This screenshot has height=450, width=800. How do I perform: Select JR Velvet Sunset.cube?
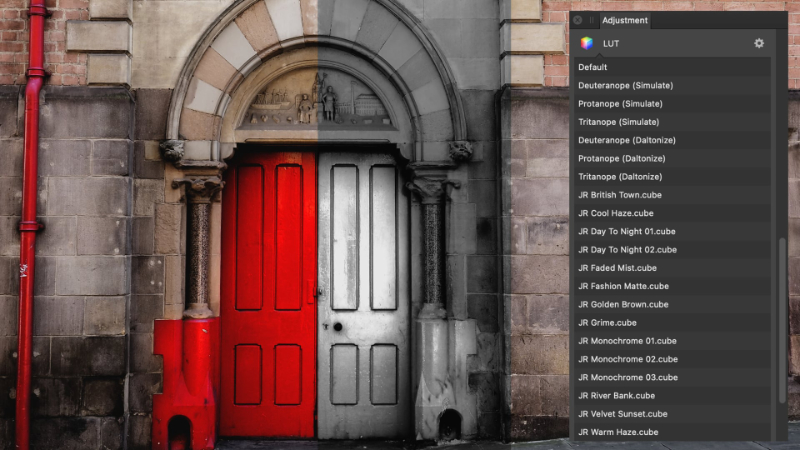pos(672,414)
